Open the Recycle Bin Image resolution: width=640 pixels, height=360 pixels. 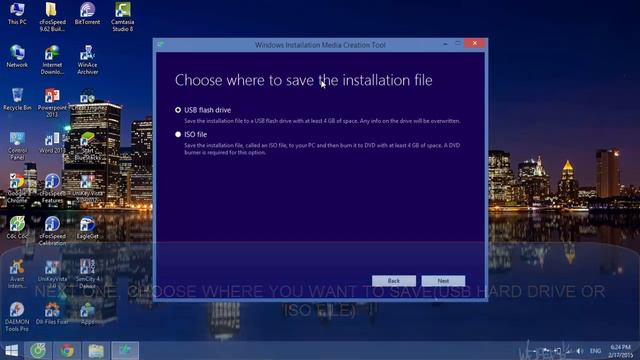point(17,99)
